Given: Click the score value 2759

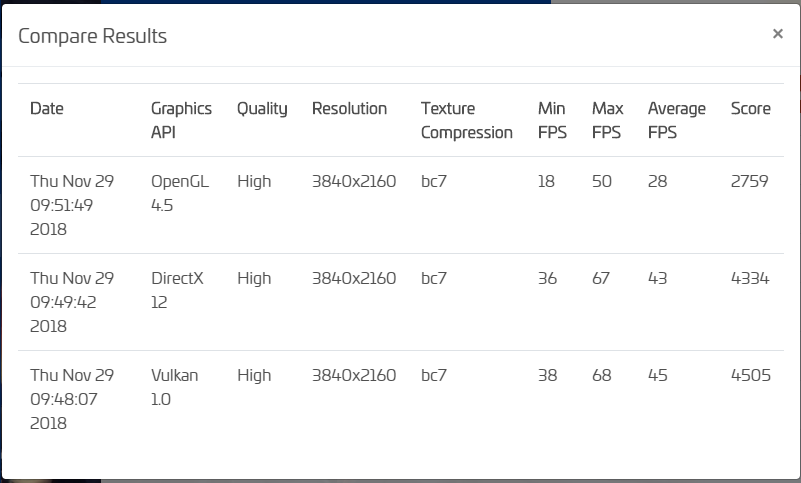Looking at the screenshot, I should [749, 182].
